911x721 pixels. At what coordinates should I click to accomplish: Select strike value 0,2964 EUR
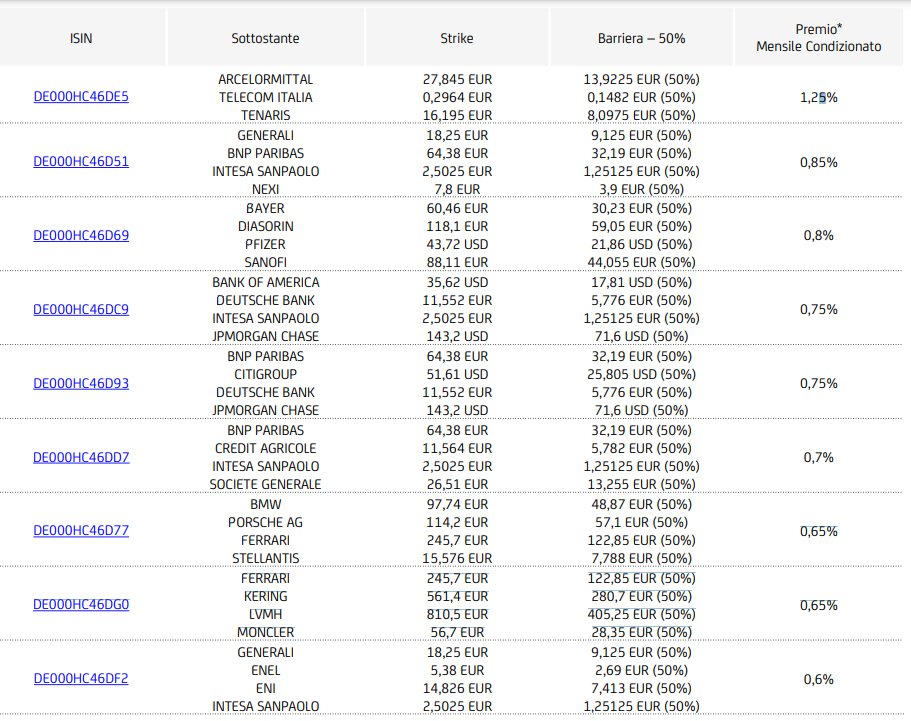457,97
